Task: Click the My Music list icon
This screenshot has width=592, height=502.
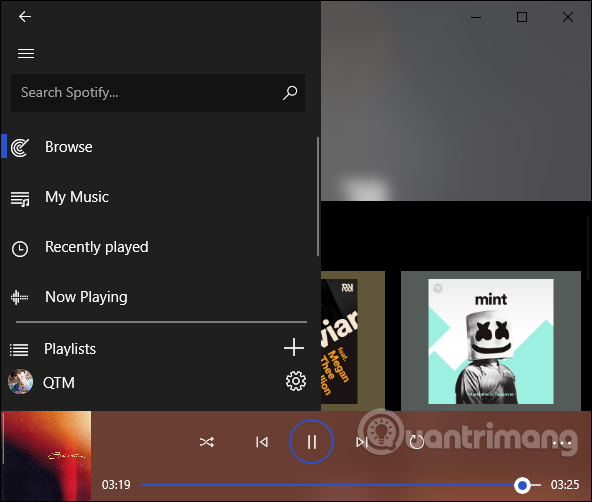Action: coord(20,199)
